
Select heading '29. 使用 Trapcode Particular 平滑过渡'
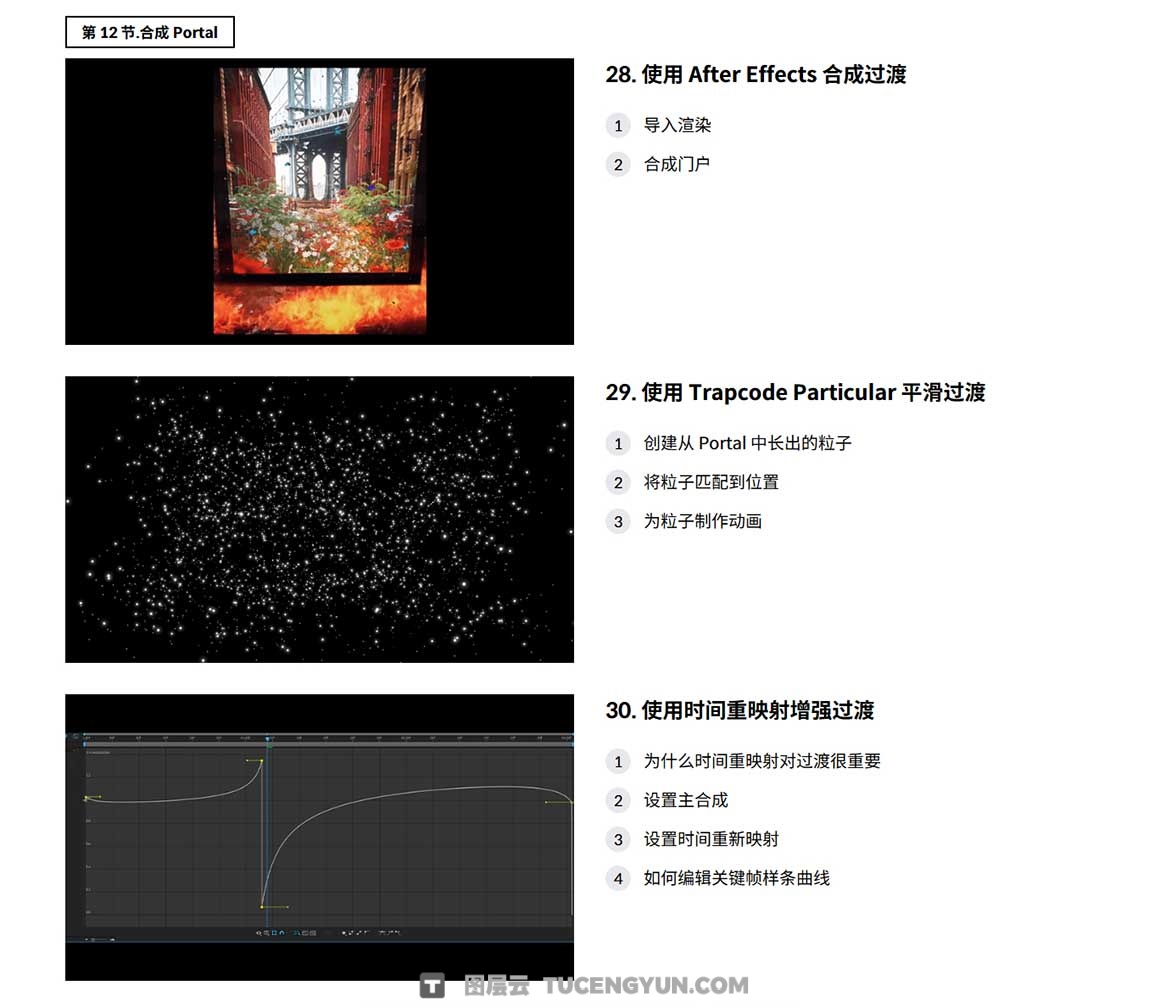pos(795,393)
